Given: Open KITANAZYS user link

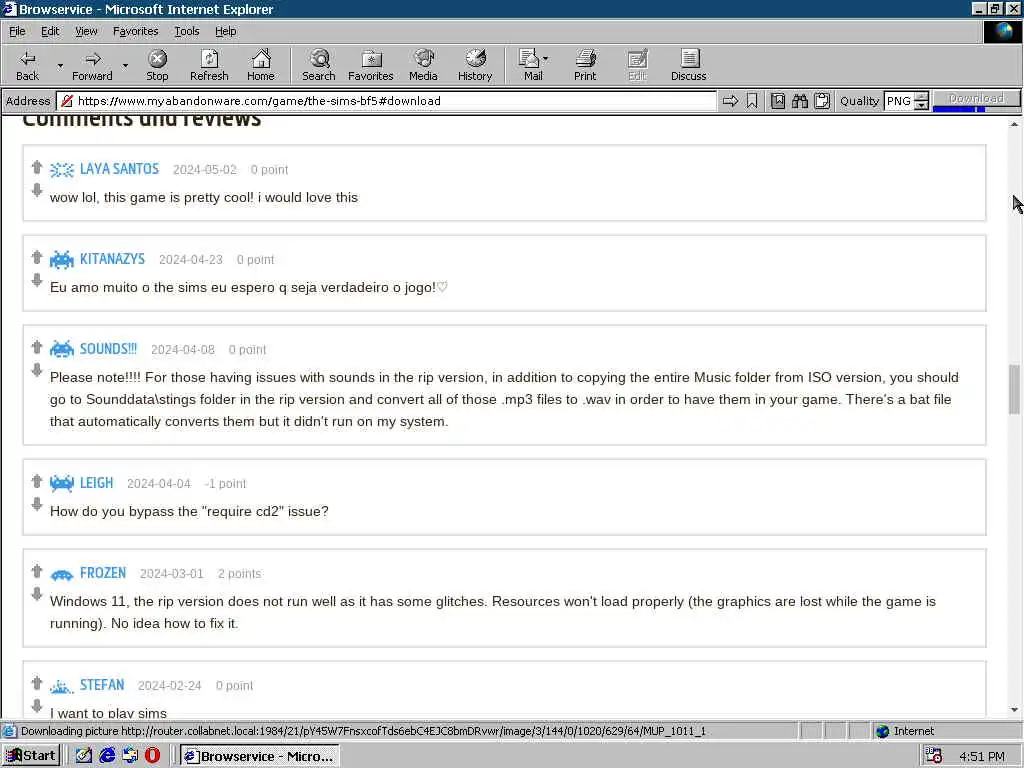Looking at the screenshot, I should (112, 259).
